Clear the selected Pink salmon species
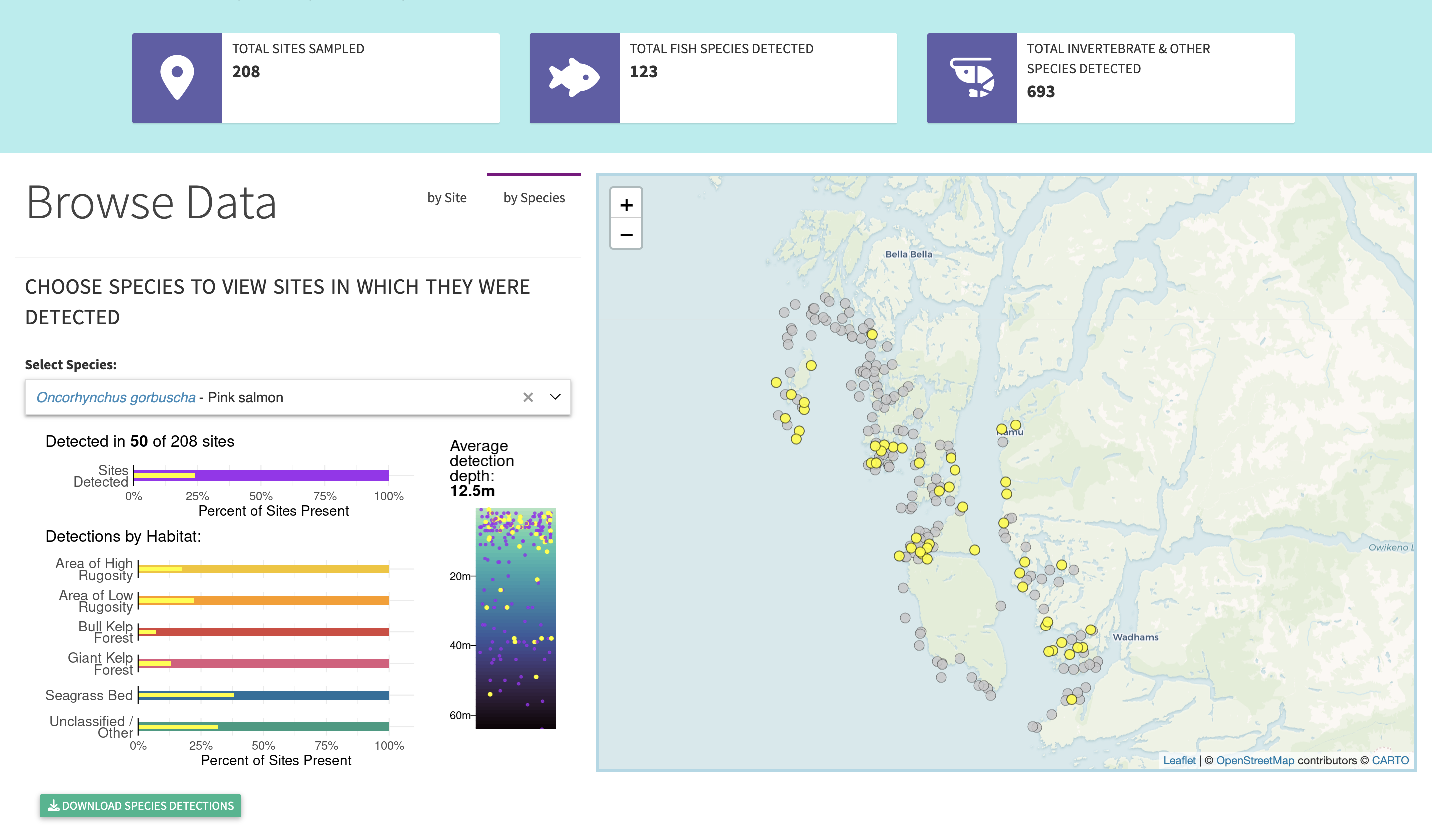Screen dimensions: 1432x840 (x=528, y=397)
